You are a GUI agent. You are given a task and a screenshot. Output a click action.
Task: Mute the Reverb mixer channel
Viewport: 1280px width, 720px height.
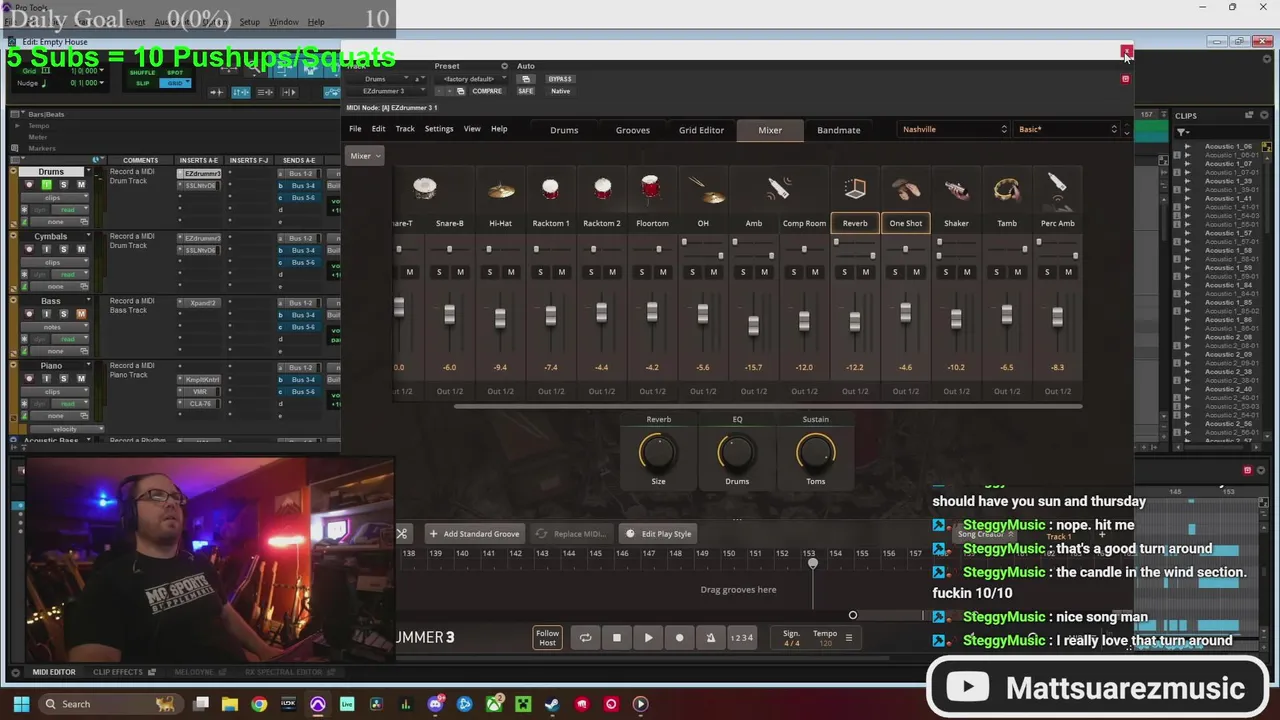865,272
